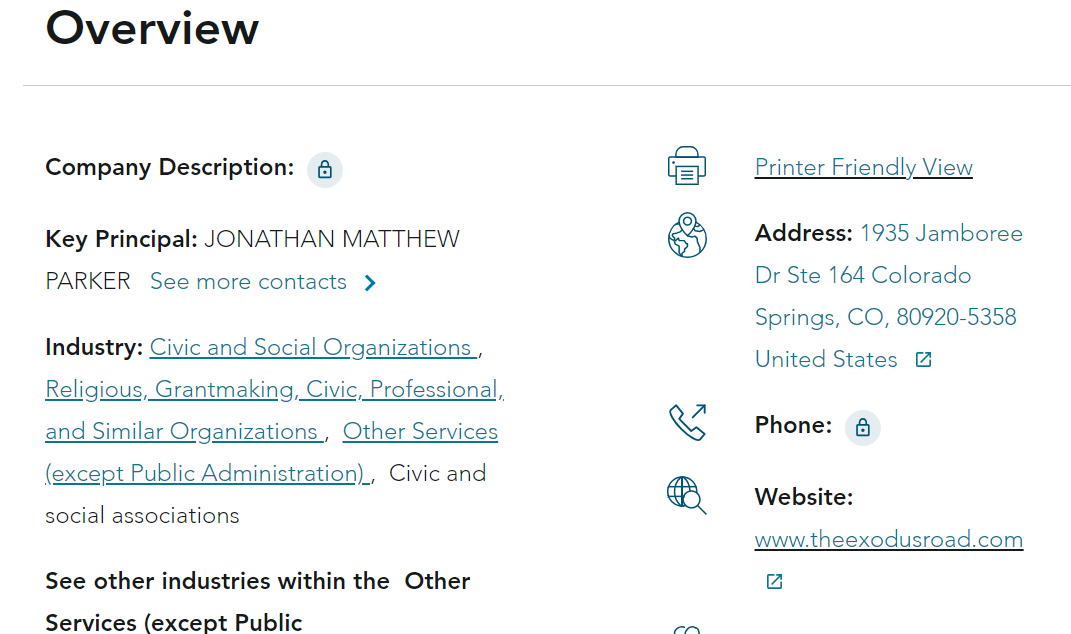The width and height of the screenshot is (1071, 634).
Task: Open See more contacts link
Action: pyautogui.click(x=248, y=282)
